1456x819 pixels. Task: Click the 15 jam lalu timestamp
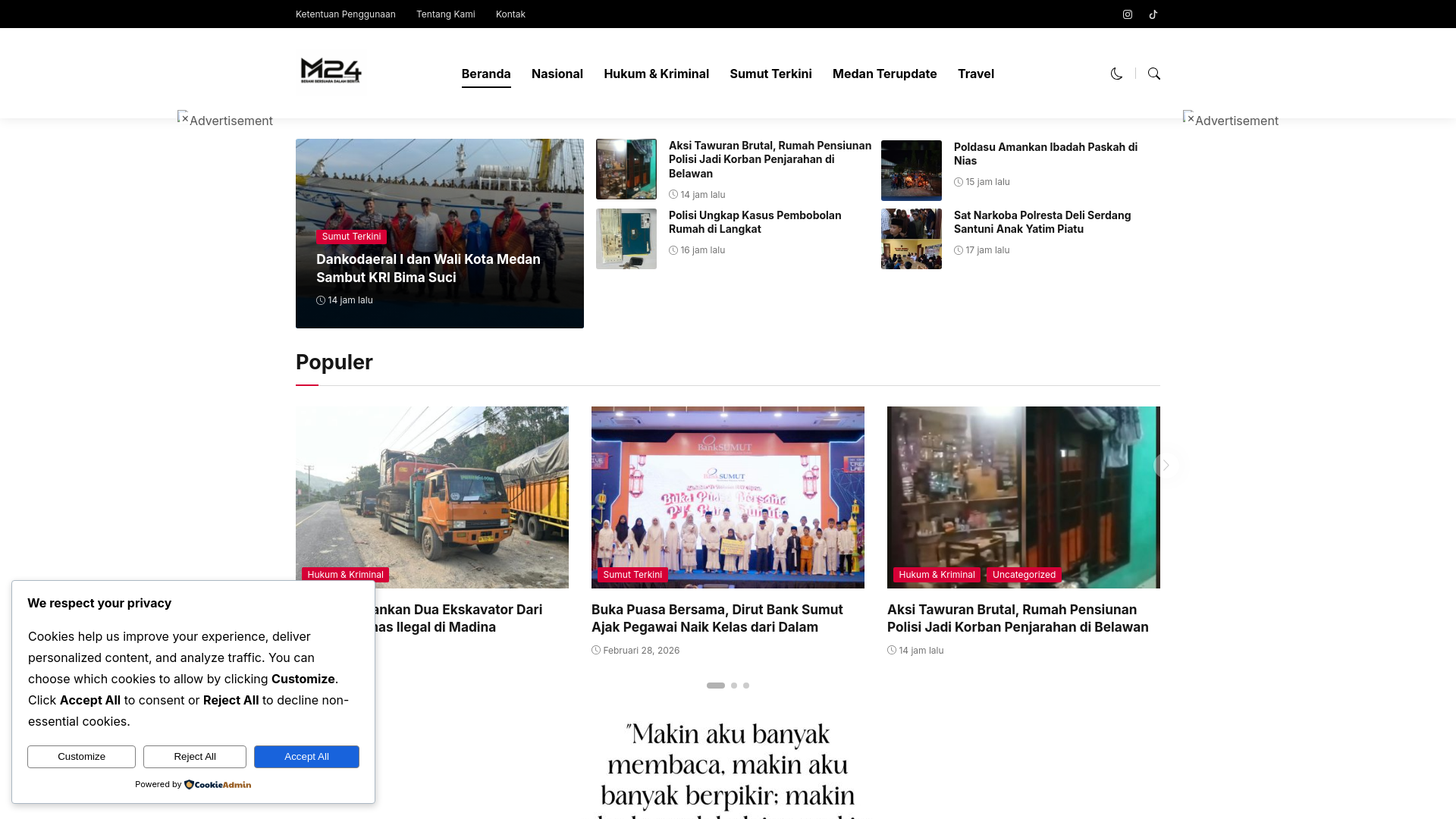(988, 182)
